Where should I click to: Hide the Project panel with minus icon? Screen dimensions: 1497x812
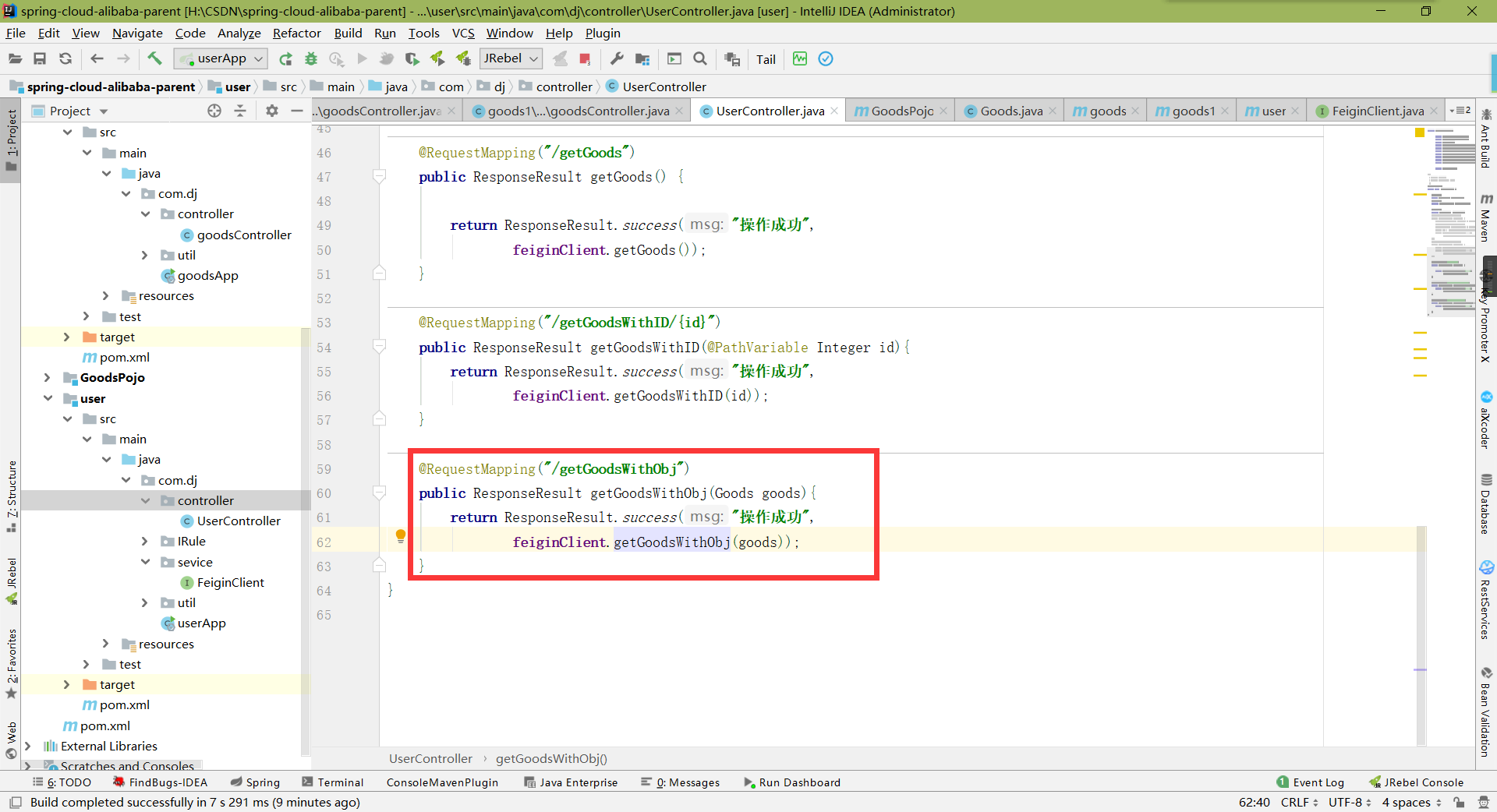coord(296,111)
